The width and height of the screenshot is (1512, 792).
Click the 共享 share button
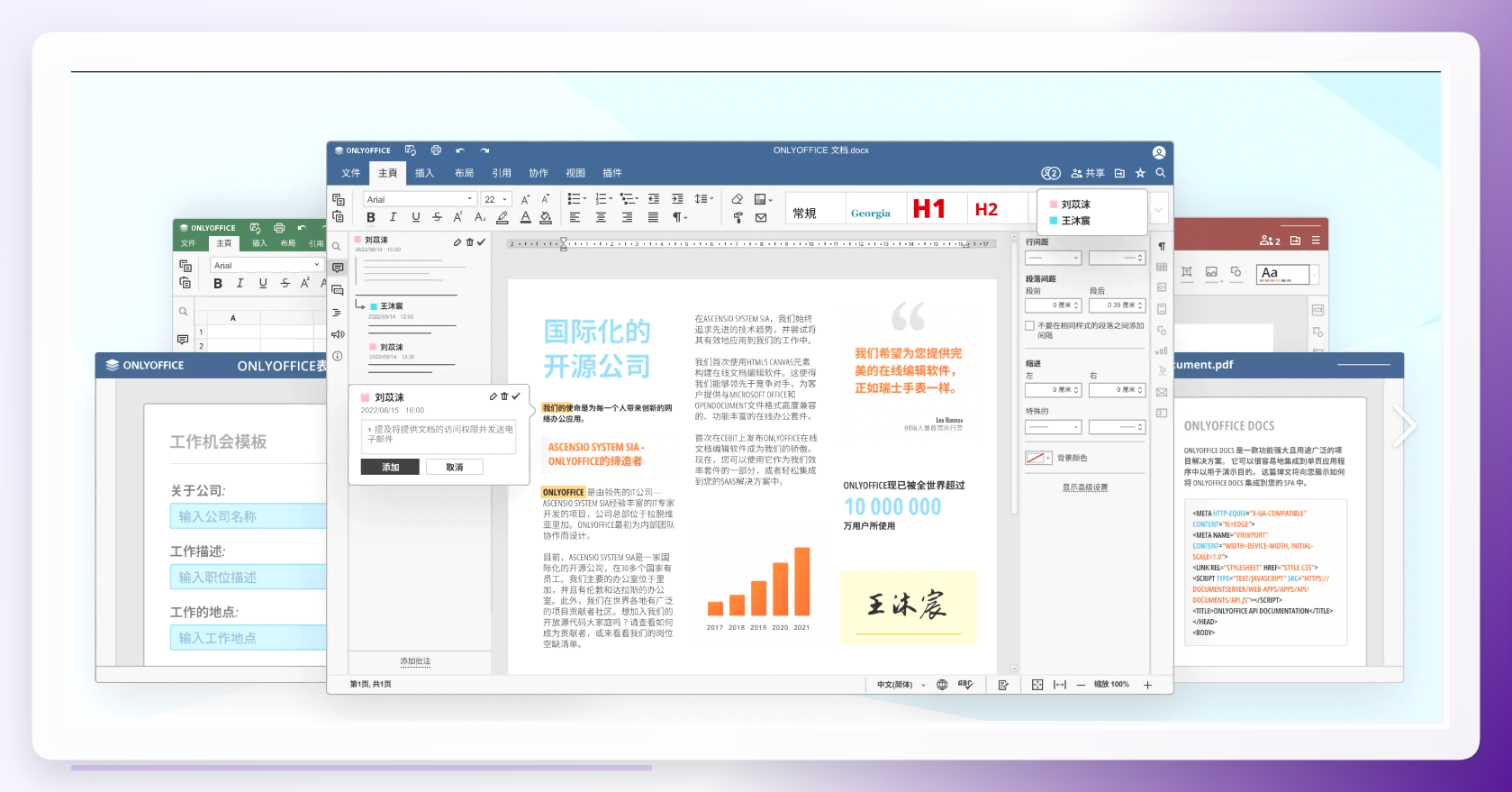(x=1088, y=173)
